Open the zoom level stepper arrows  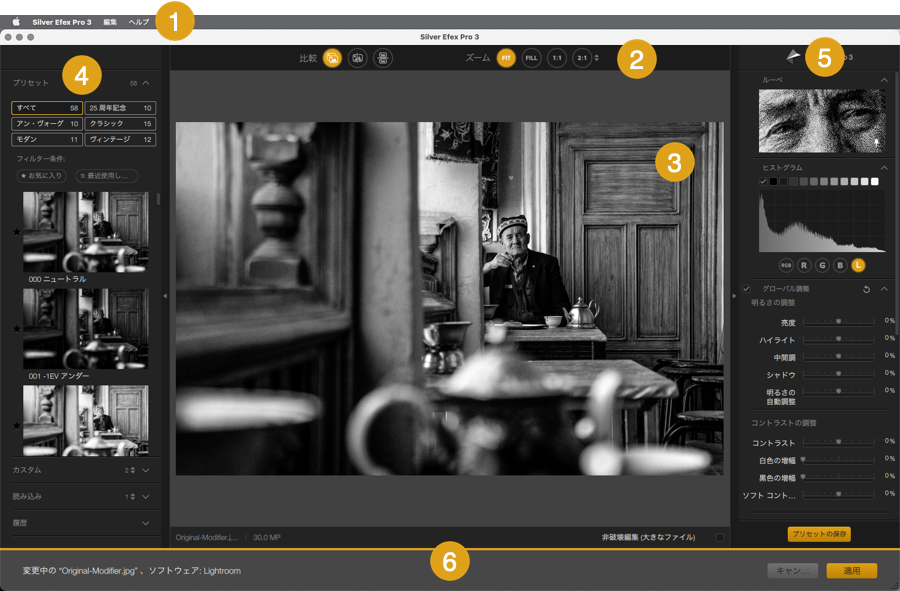pos(596,58)
